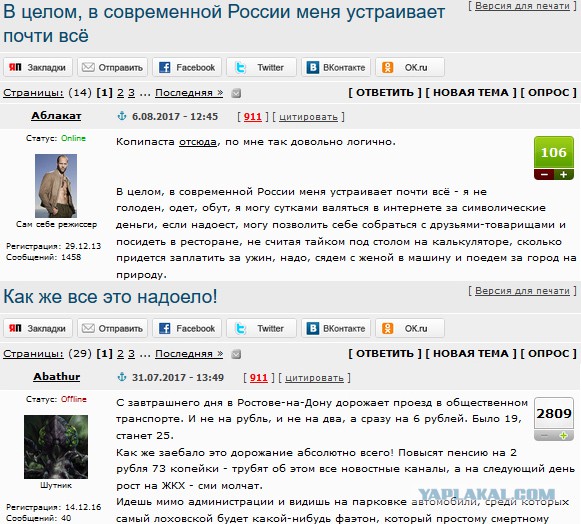581x524 pixels.
Task: Share 'Как же все это надоело!' on ВКонтакте
Action: 336,328
